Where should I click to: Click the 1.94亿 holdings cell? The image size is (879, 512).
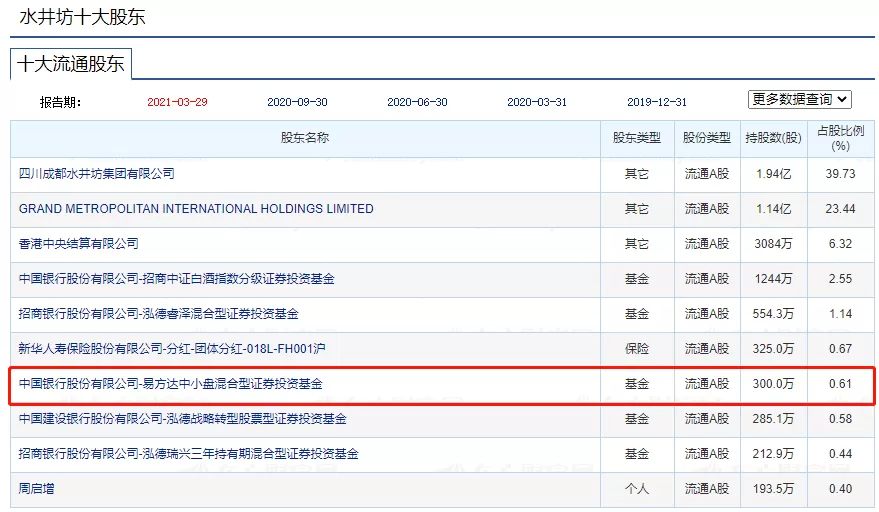click(774, 174)
